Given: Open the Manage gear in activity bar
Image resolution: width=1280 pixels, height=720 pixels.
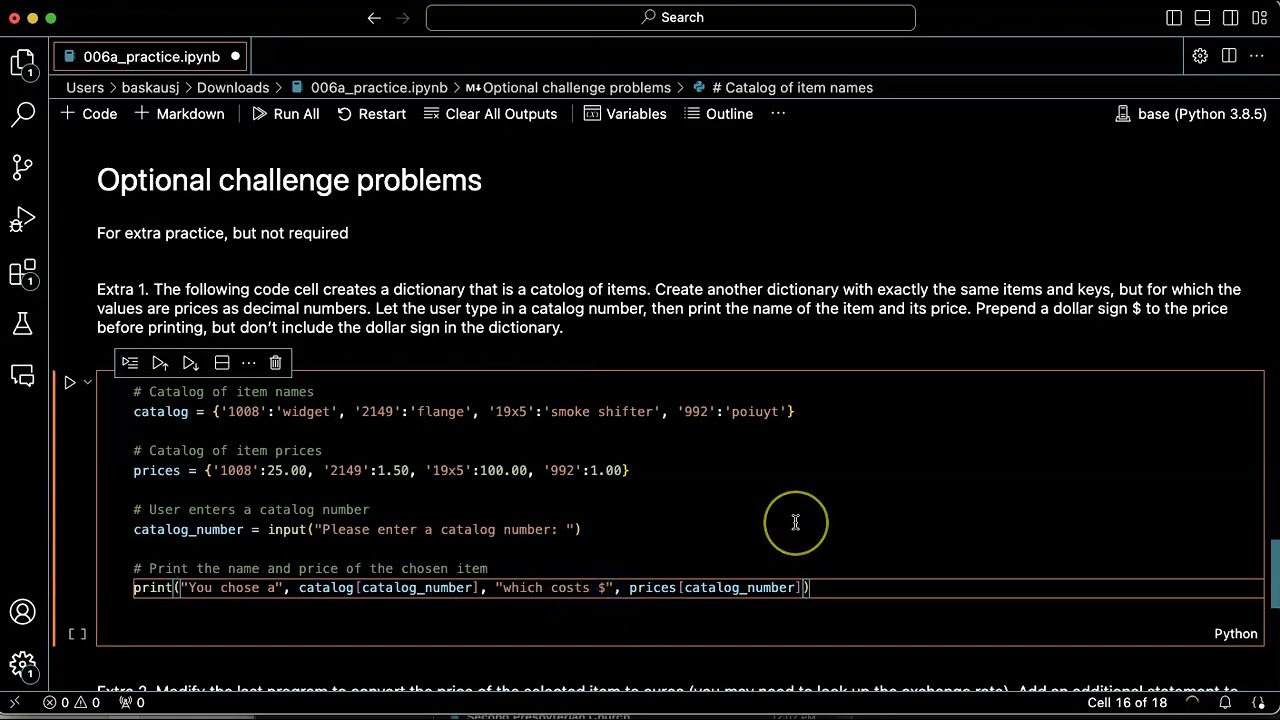Looking at the screenshot, I should (23, 664).
